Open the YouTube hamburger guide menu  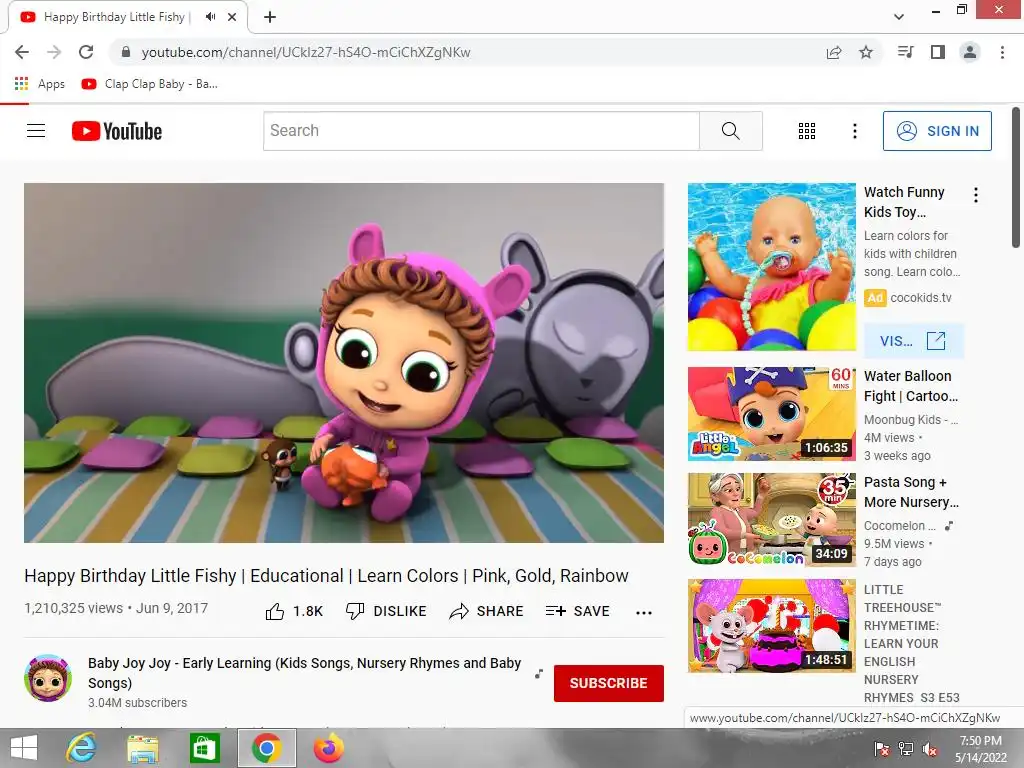pos(36,131)
